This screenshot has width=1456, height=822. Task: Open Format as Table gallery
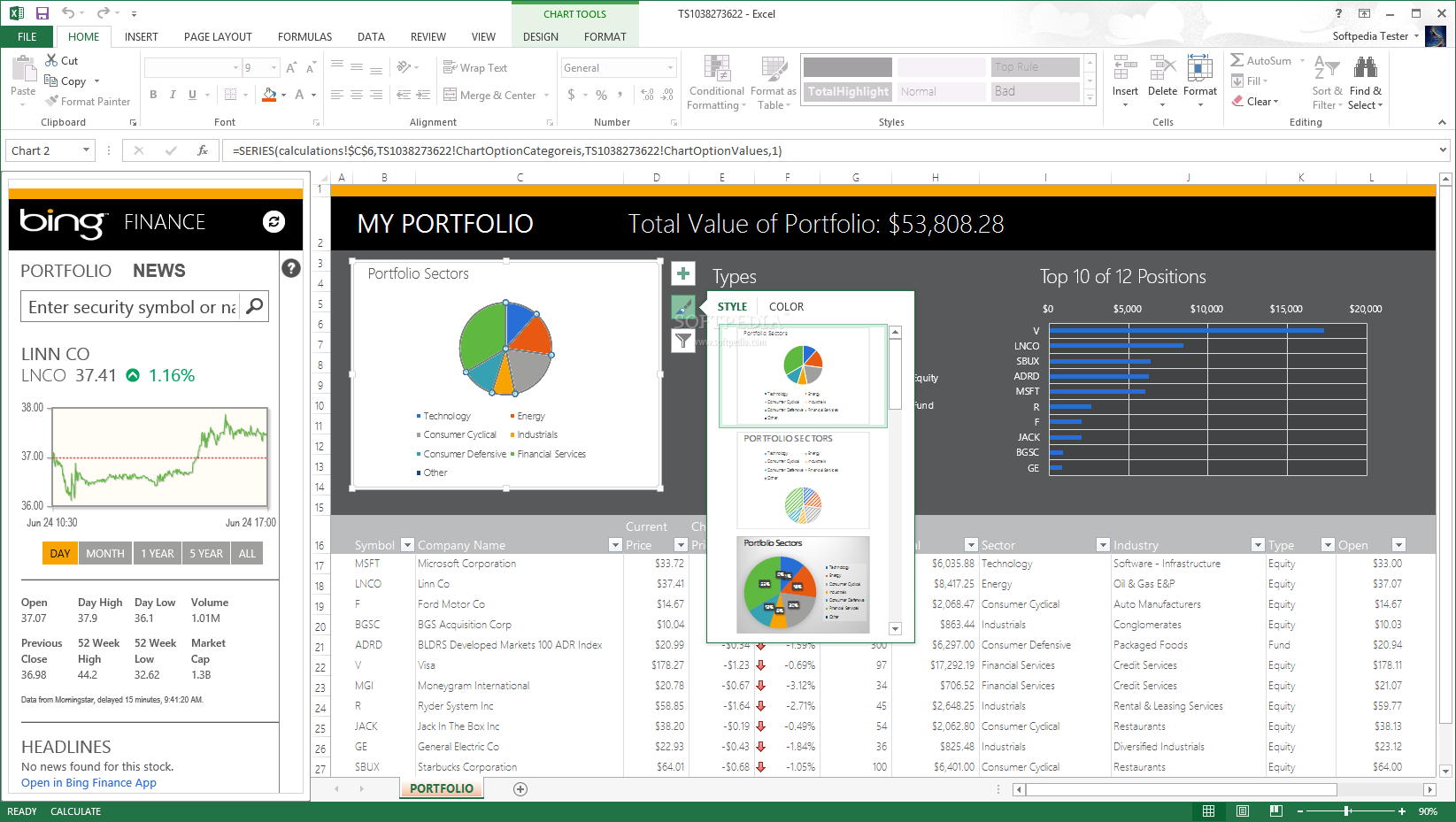773,83
